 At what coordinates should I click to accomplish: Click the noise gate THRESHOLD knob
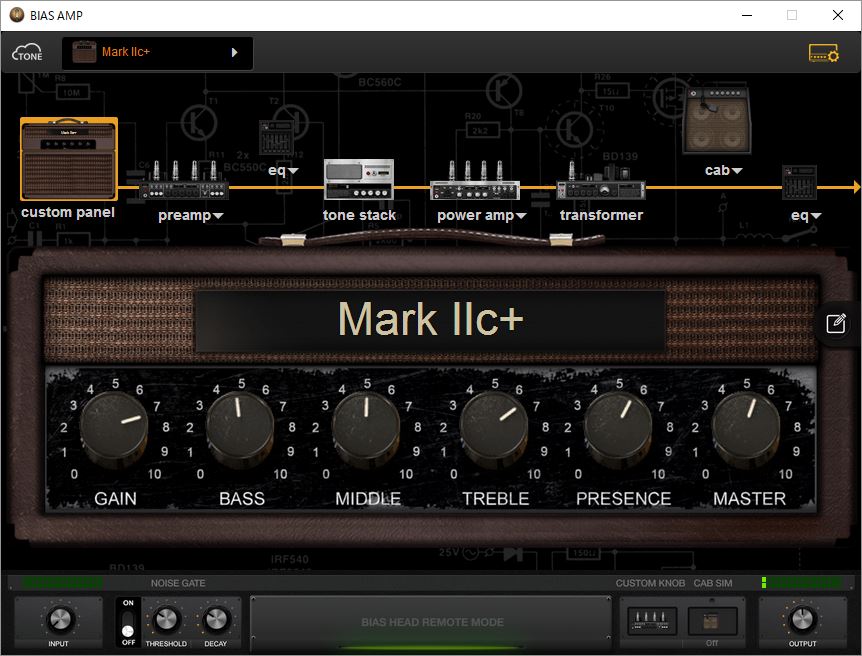coord(165,620)
